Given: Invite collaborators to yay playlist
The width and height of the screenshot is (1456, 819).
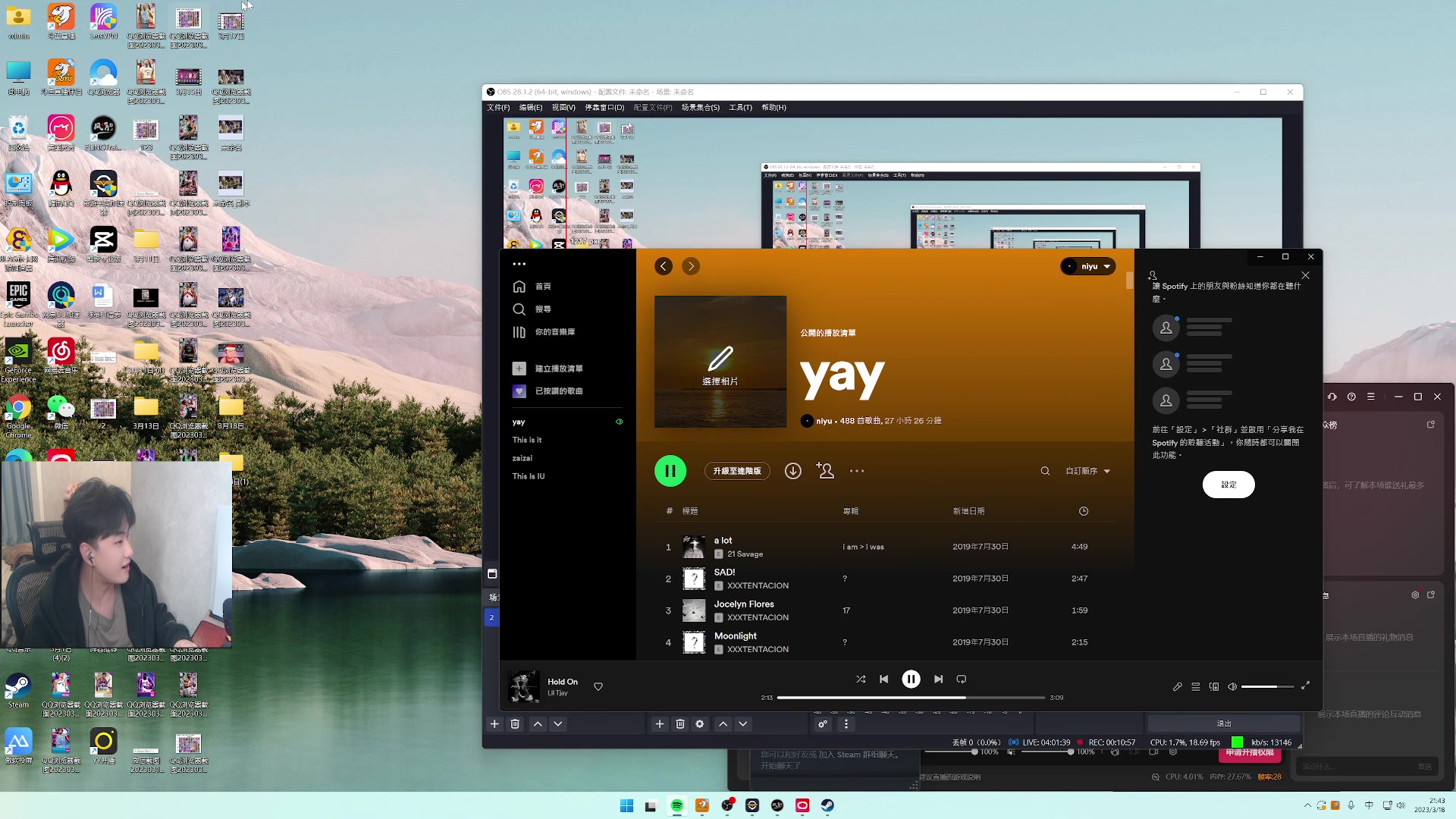Looking at the screenshot, I should 825,471.
